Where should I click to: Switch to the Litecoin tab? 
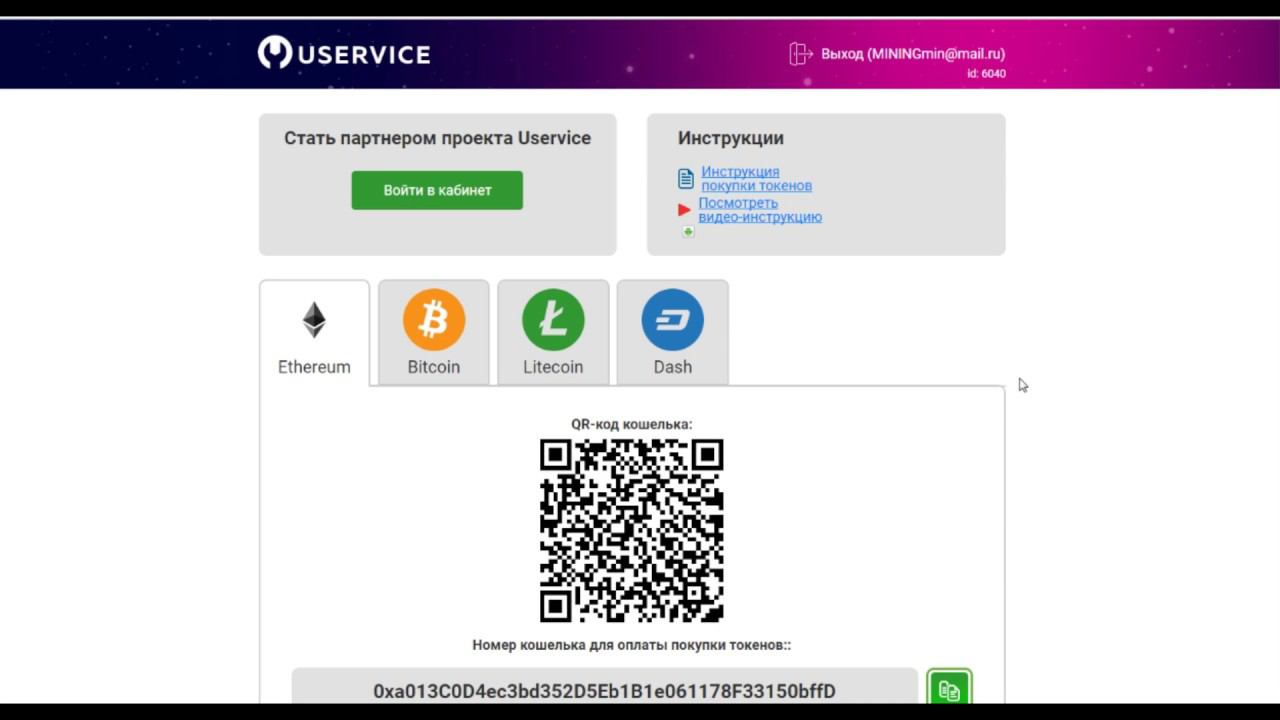pyautogui.click(x=553, y=332)
